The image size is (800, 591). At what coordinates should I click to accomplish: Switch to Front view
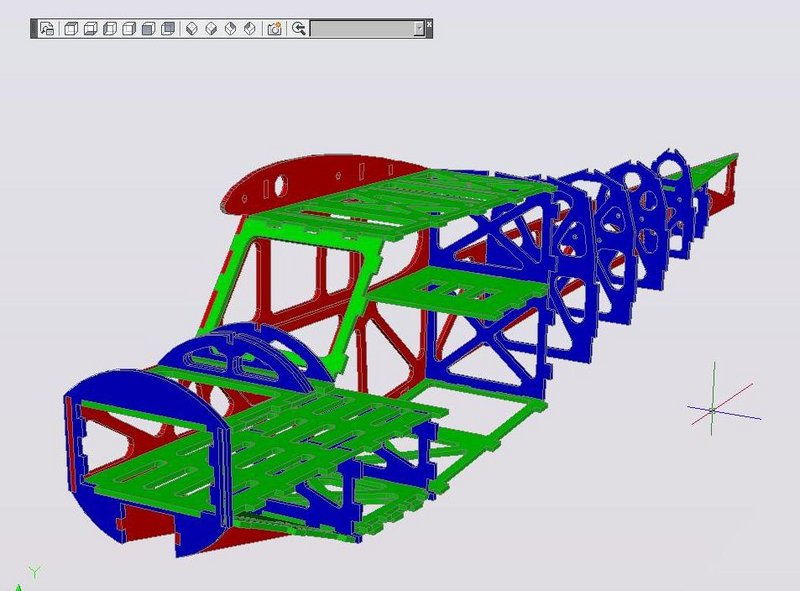[x=148, y=29]
